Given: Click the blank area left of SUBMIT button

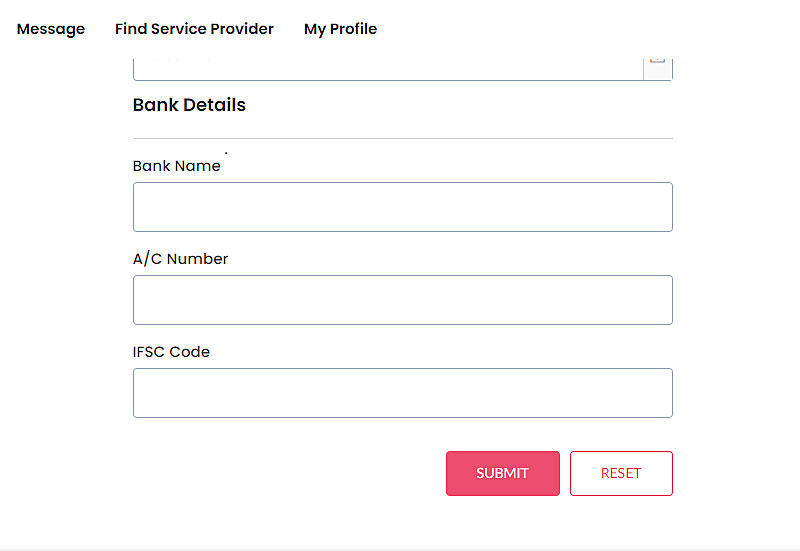Looking at the screenshot, I should click(x=290, y=473).
